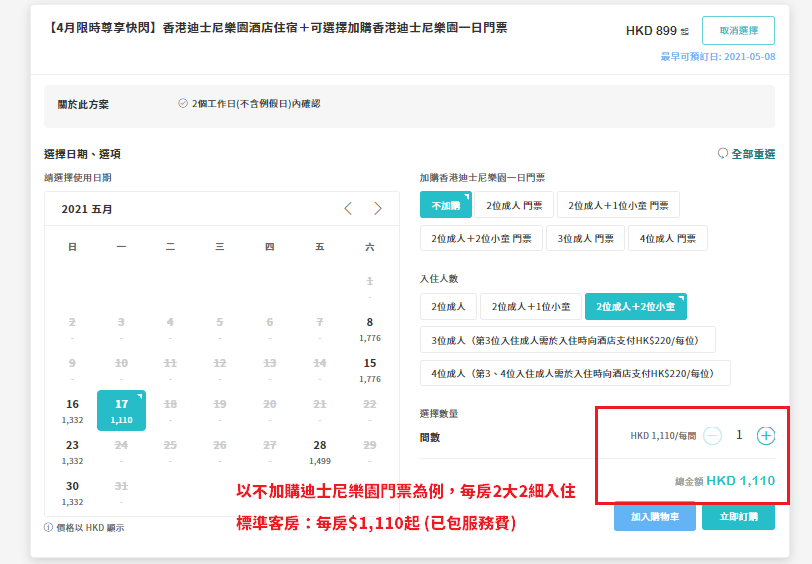Click the 2021 五月 month header
Image resolution: width=812 pixels, height=564 pixels.
(x=87, y=209)
